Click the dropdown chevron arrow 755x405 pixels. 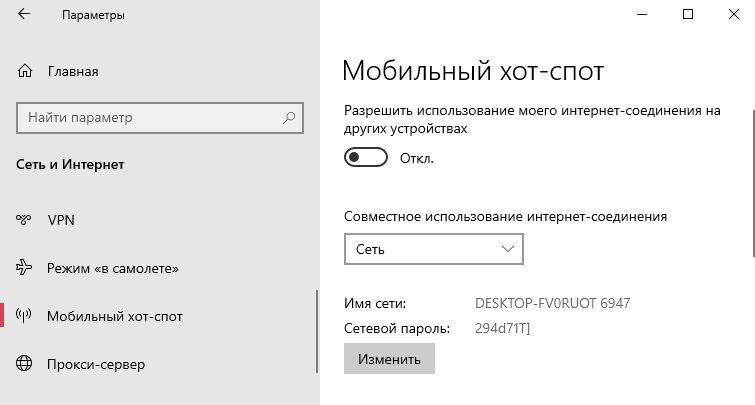(x=508, y=249)
